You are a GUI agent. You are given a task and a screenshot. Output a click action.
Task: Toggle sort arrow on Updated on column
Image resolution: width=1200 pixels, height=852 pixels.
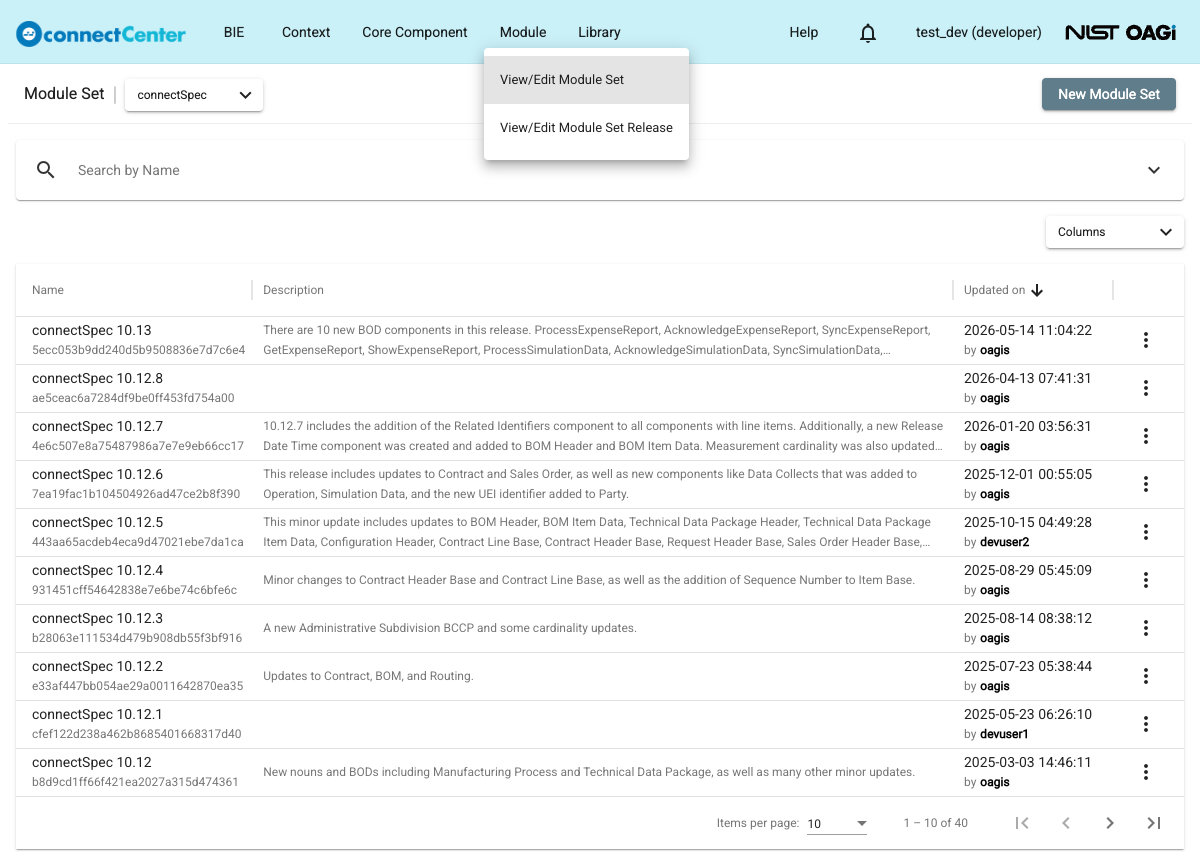pyautogui.click(x=1037, y=290)
